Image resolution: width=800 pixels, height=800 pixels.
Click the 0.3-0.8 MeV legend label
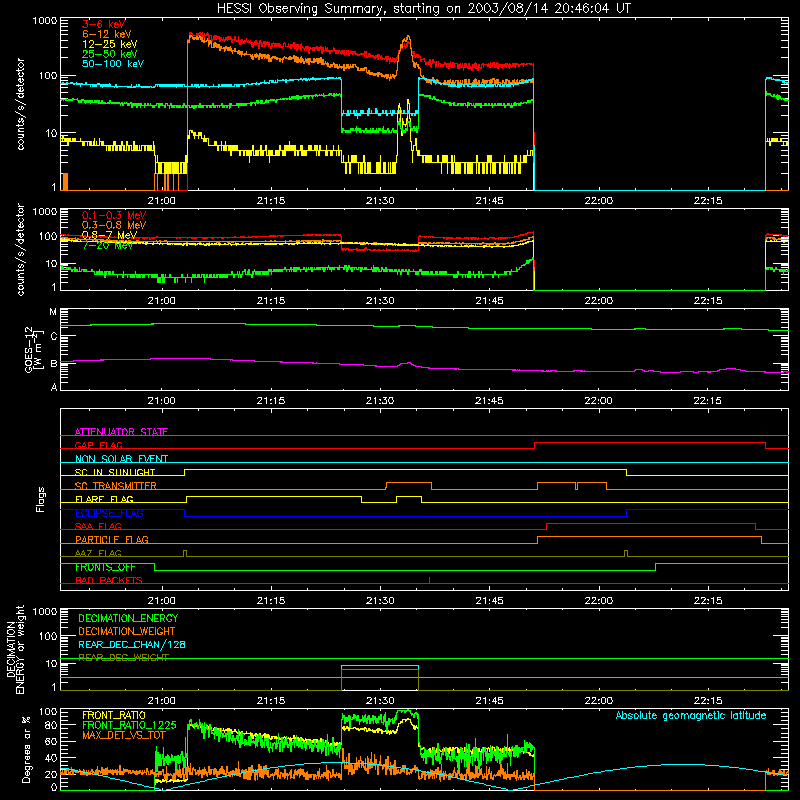[114, 225]
